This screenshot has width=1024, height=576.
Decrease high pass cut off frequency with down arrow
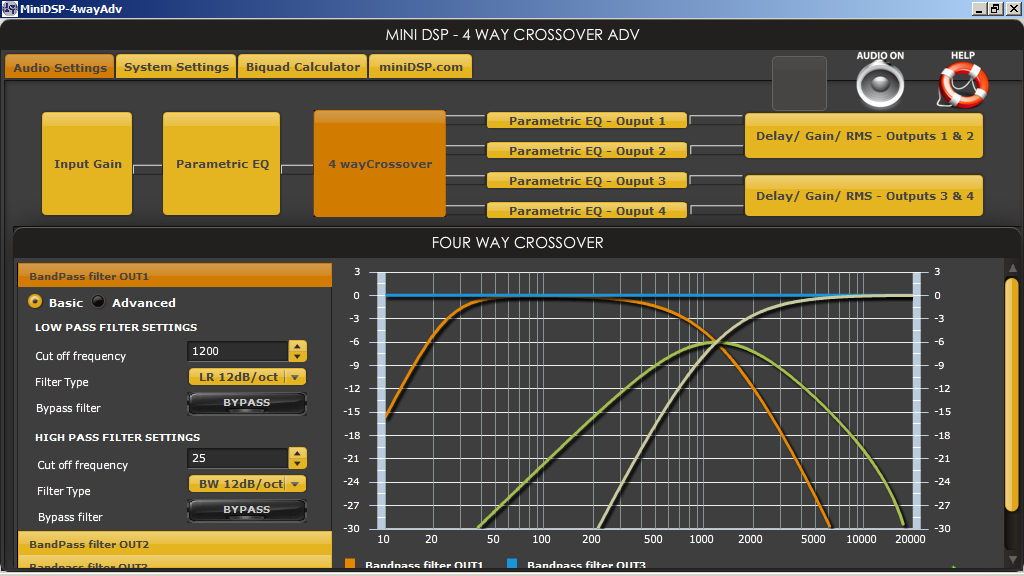[x=298, y=464]
